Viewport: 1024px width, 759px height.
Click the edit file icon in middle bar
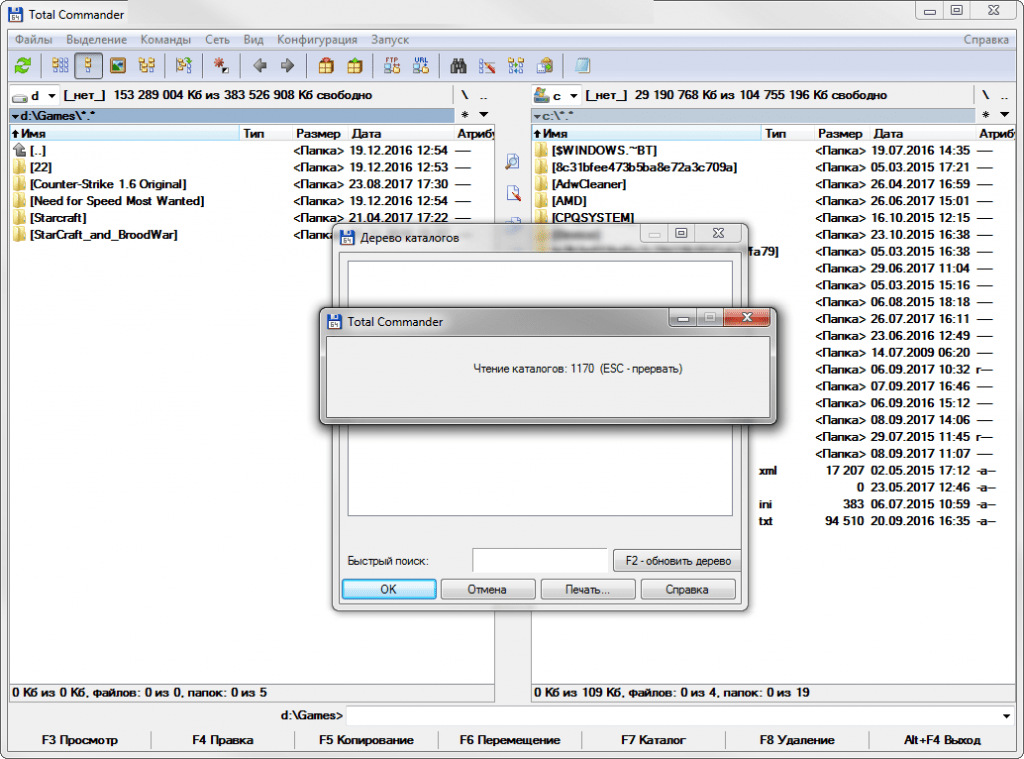pos(513,193)
